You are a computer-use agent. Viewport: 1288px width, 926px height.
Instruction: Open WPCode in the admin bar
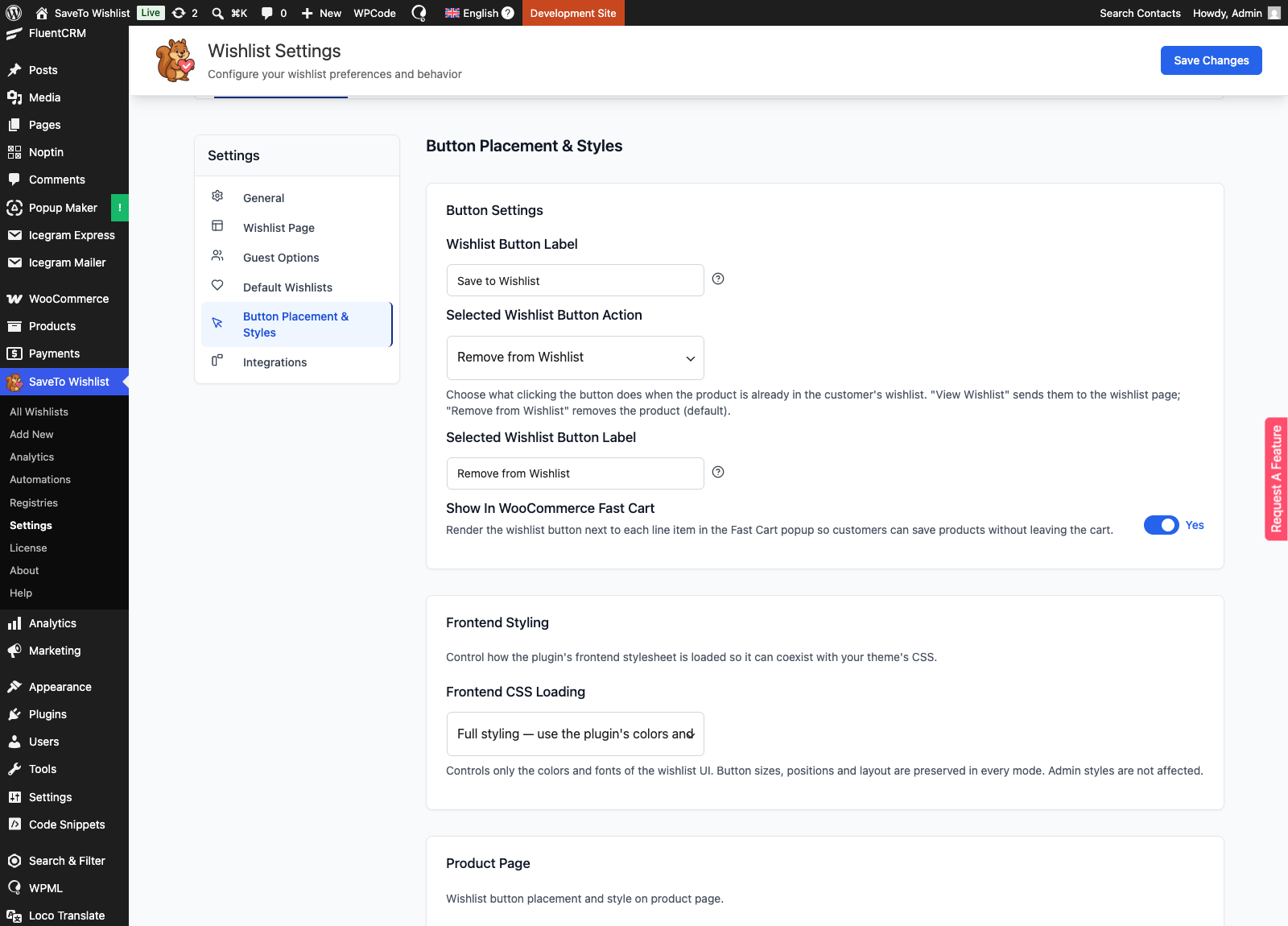[375, 13]
